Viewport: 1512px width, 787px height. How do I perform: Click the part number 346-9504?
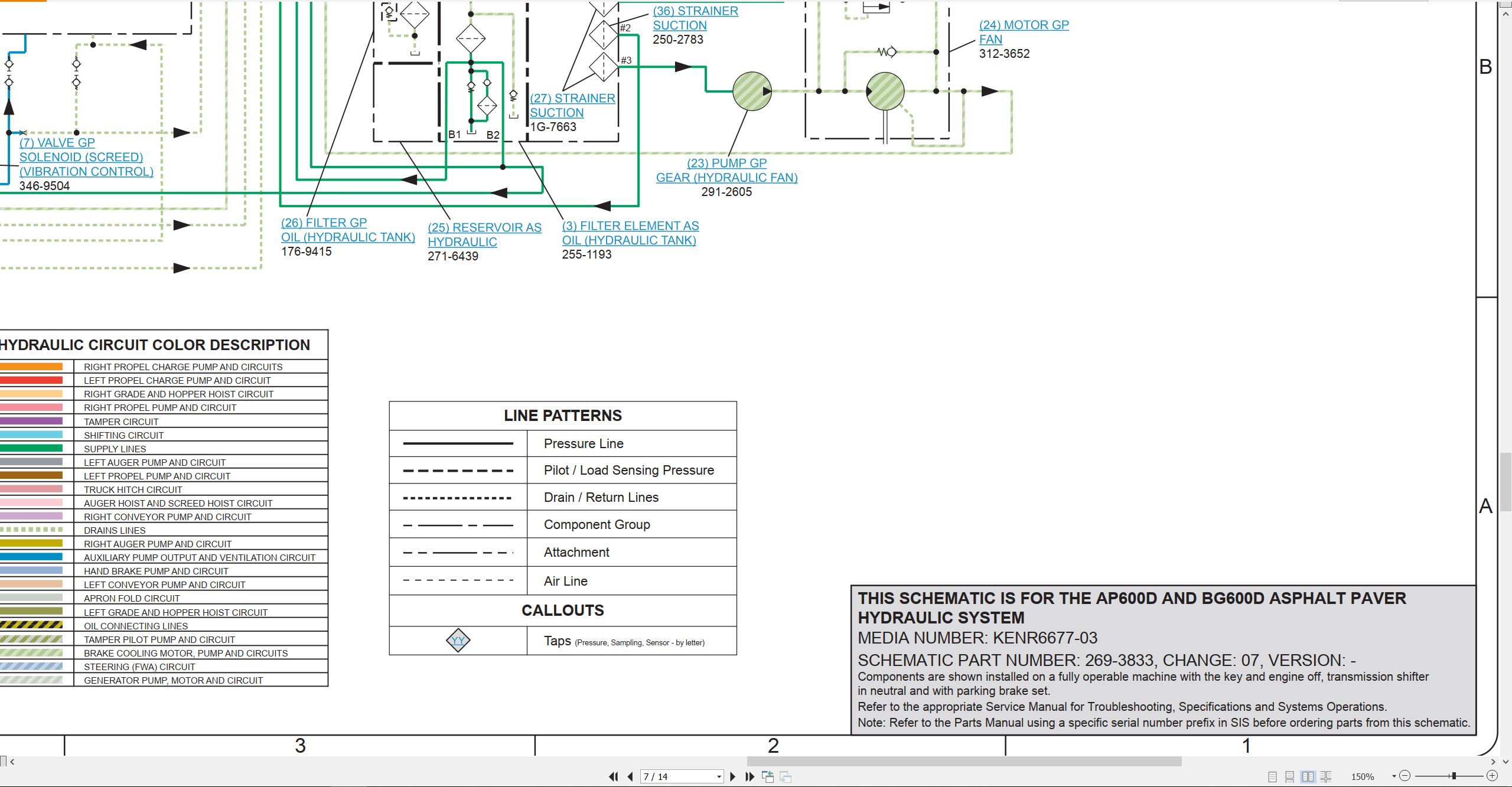tap(44, 186)
